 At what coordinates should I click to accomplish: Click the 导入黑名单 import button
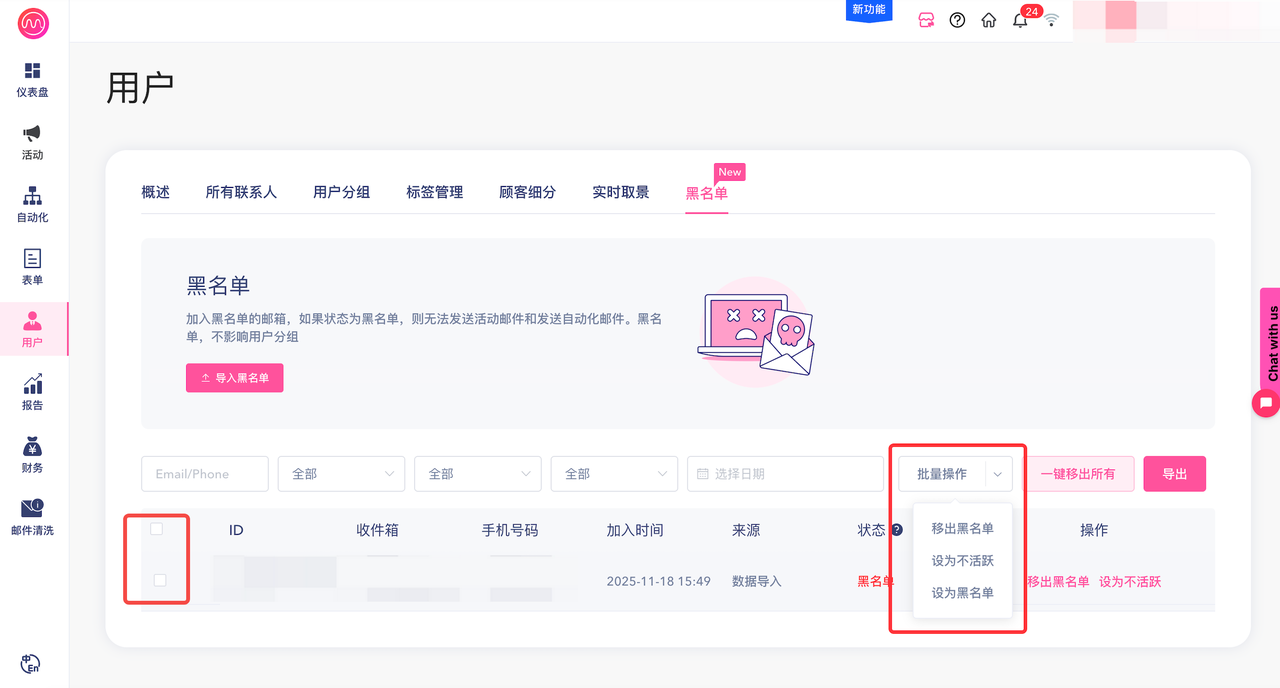235,378
